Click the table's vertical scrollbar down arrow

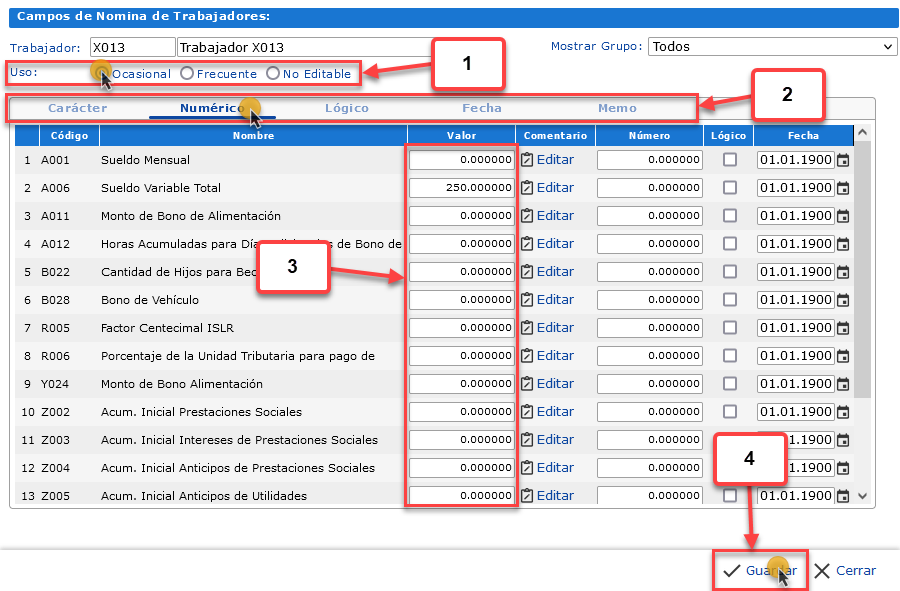tap(862, 496)
